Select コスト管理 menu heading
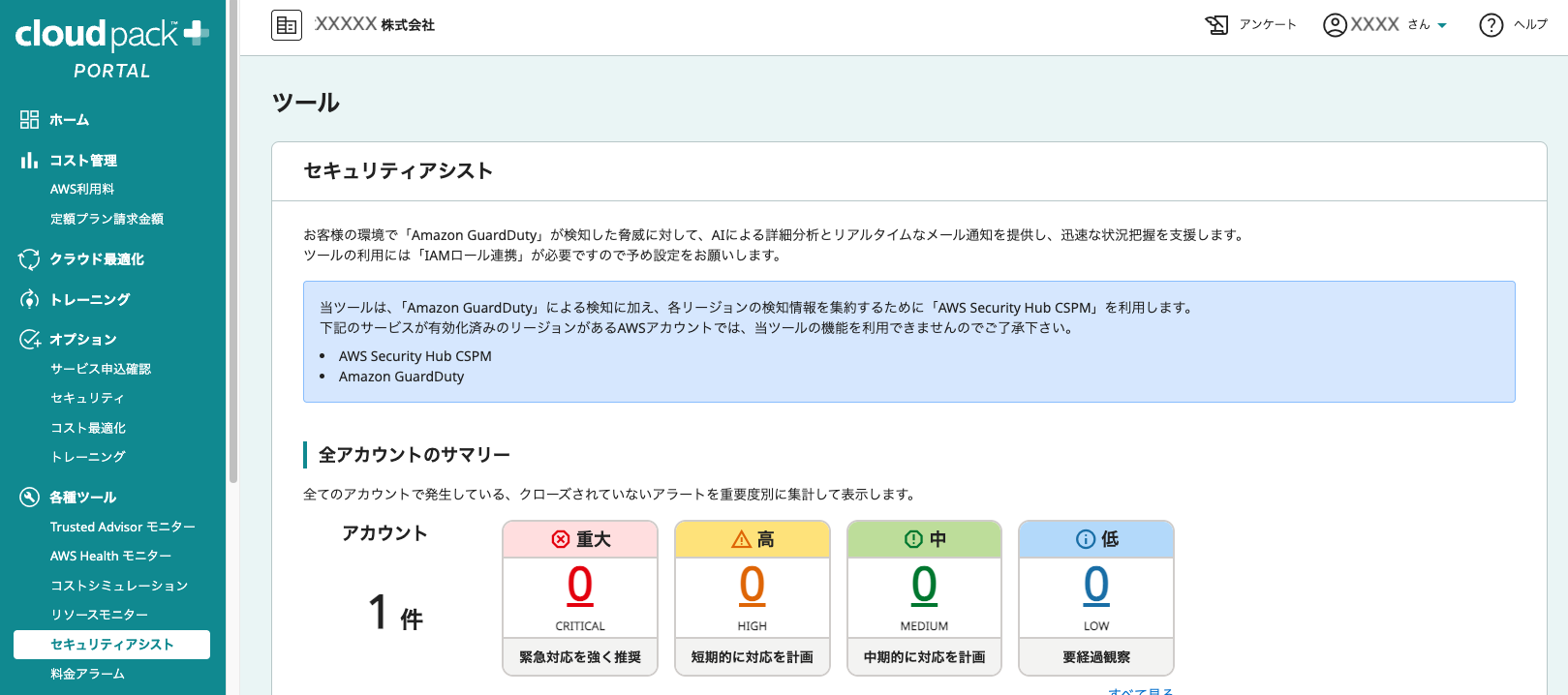The height and width of the screenshot is (695, 1568). 83,160
